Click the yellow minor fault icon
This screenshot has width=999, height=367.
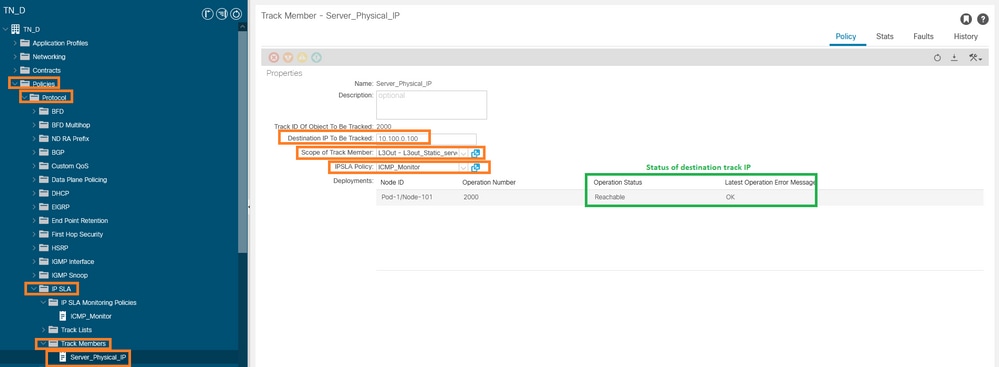[x=302, y=57]
